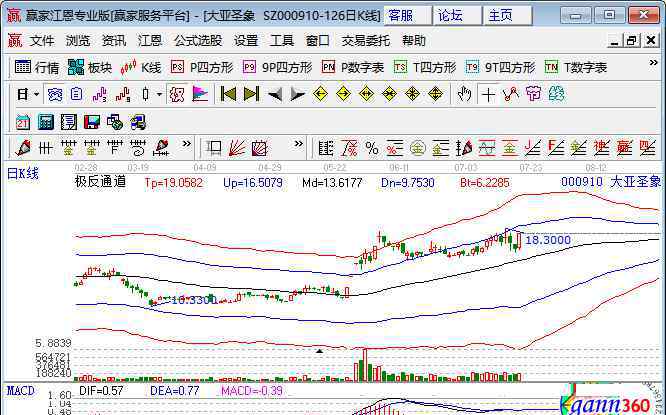
Task: Open the T四方形 tool
Action: 425,67
